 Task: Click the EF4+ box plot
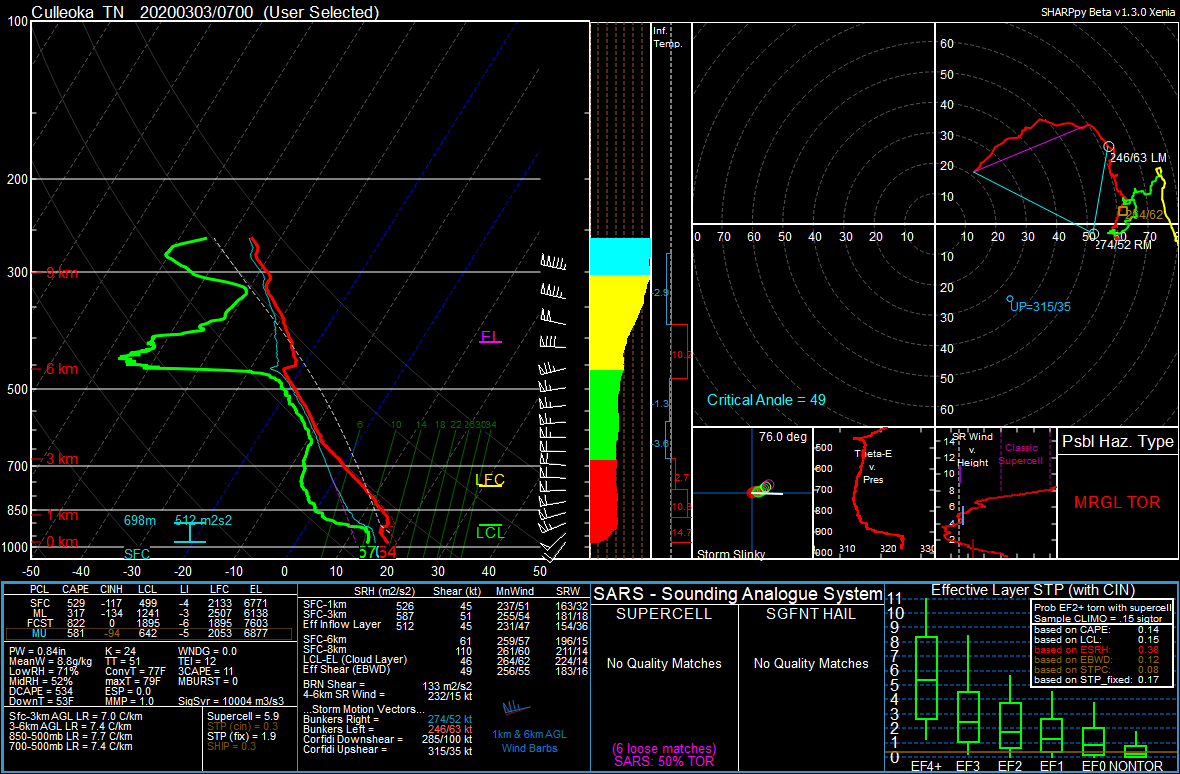click(926, 668)
